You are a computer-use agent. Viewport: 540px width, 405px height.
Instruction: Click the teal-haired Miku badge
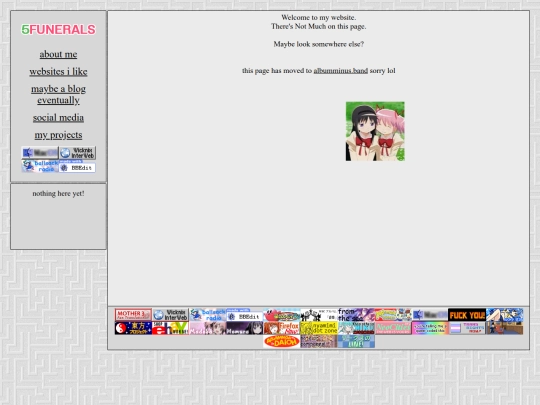point(356,328)
